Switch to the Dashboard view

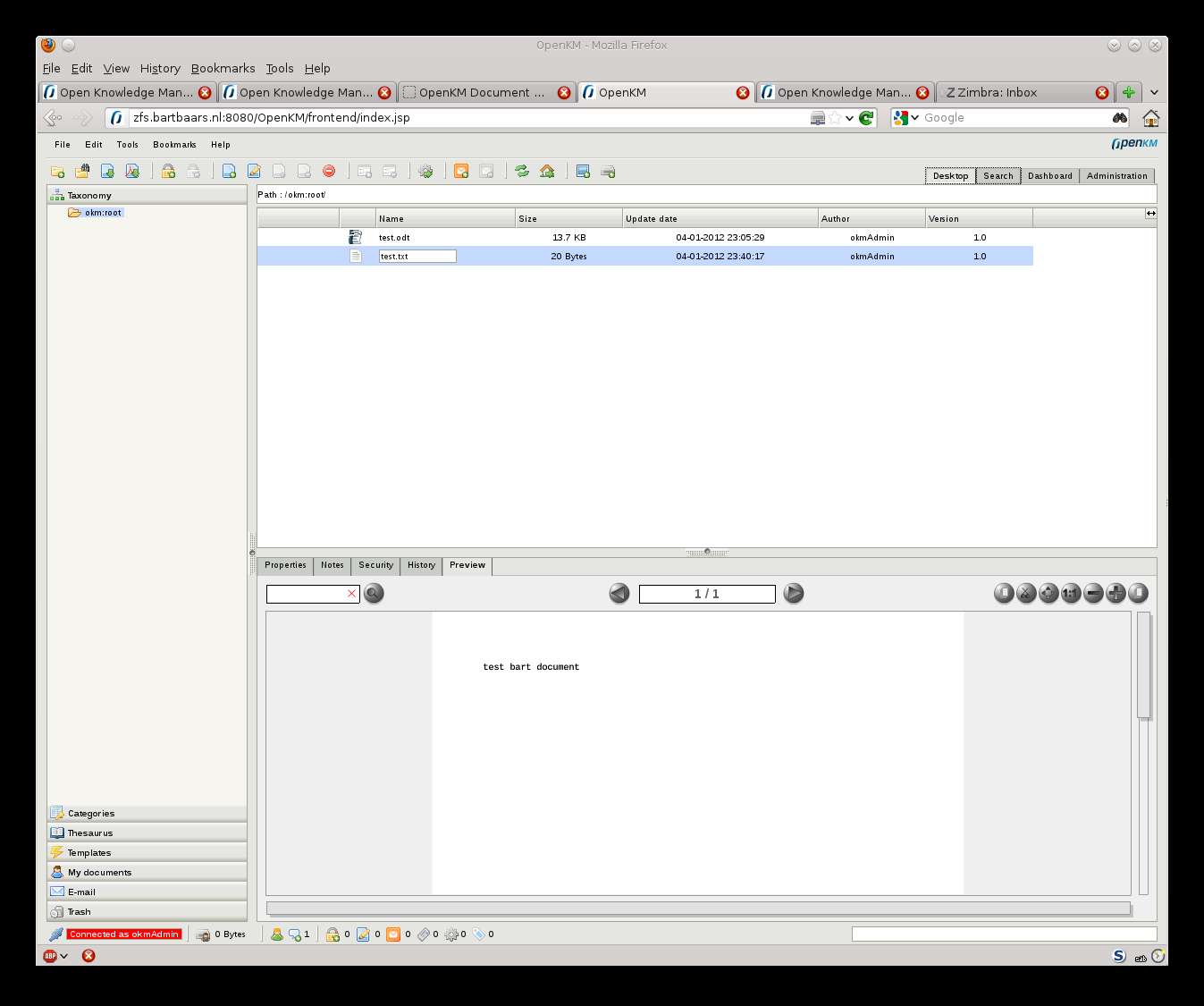pyautogui.click(x=1049, y=175)
